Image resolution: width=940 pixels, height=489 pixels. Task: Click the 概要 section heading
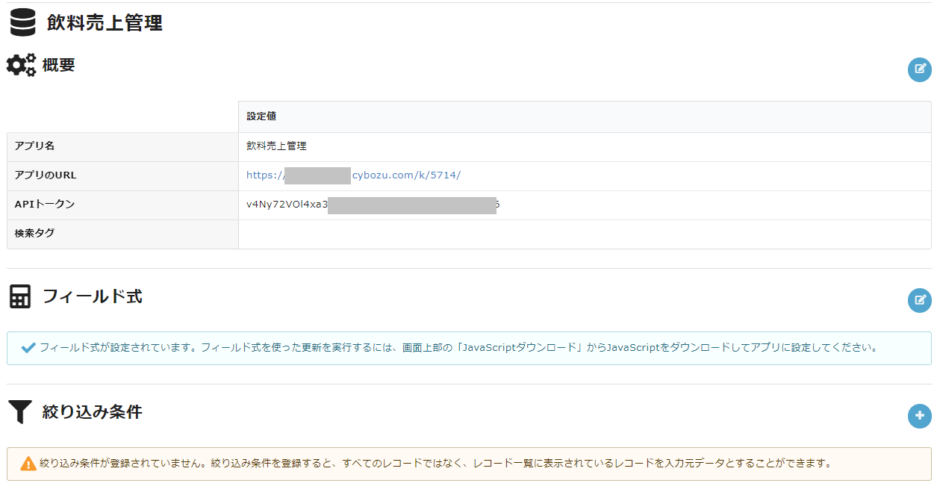tap(58, 66)
